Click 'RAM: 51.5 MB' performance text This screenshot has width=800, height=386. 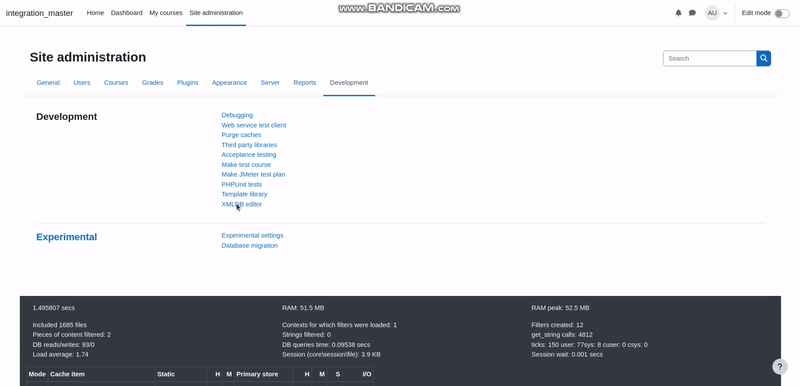tap(303, 308)
